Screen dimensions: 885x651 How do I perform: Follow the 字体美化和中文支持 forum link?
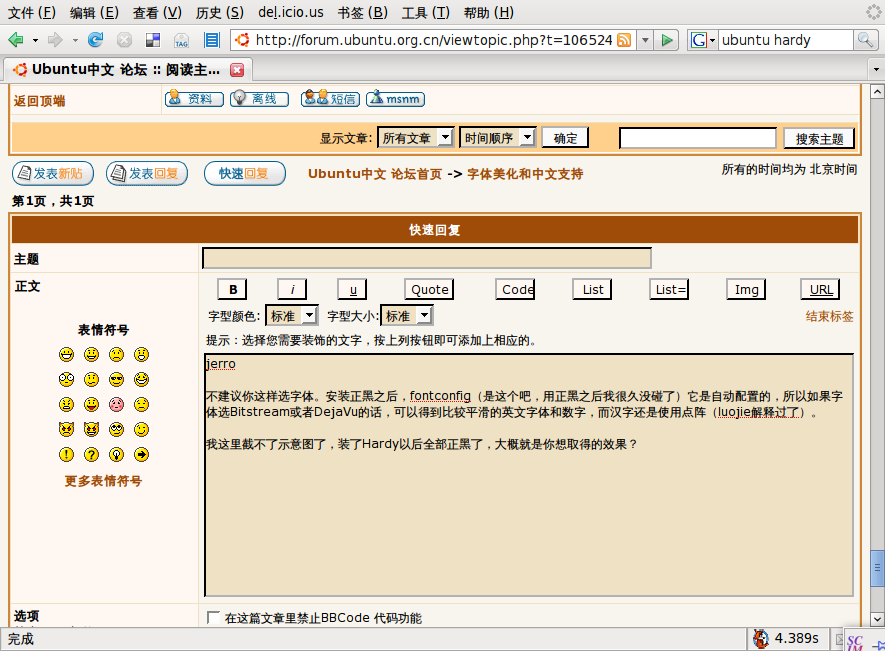[525, 174]
